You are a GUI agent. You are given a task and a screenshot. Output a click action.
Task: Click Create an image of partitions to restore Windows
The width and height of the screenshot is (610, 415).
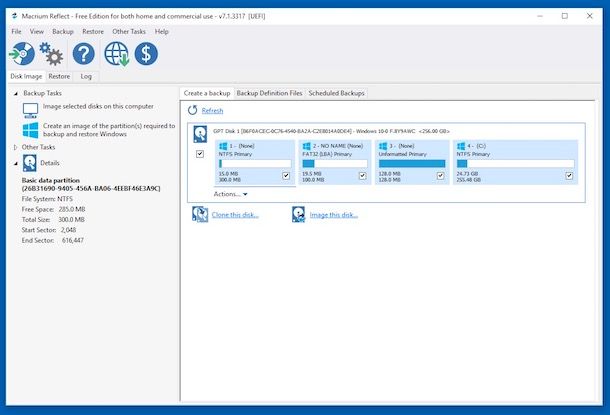pos(109,130)
